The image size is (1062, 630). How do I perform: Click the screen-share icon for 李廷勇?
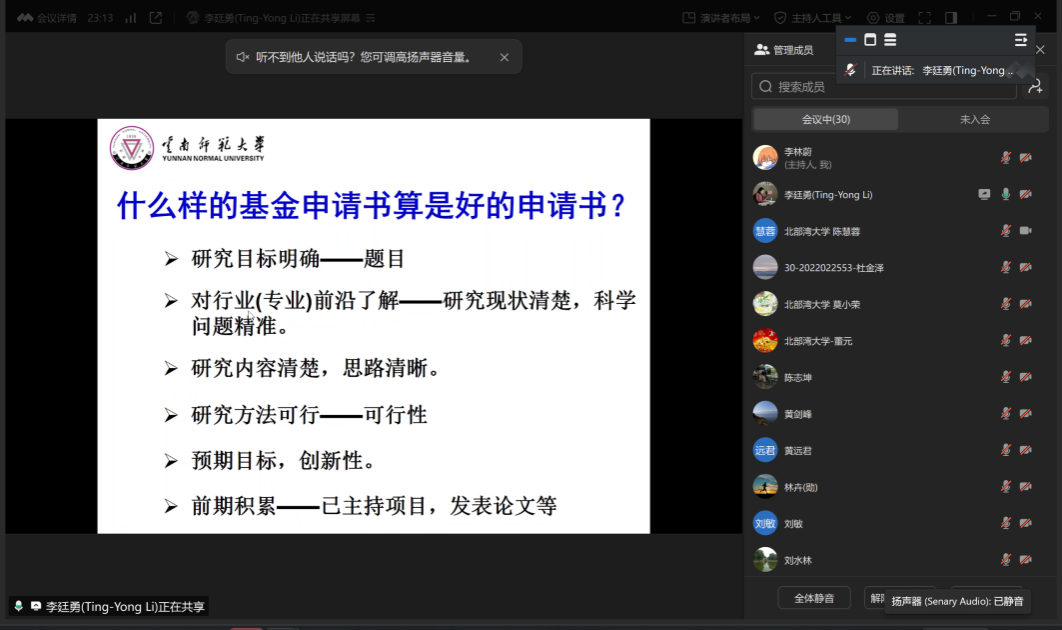[984, 194]
